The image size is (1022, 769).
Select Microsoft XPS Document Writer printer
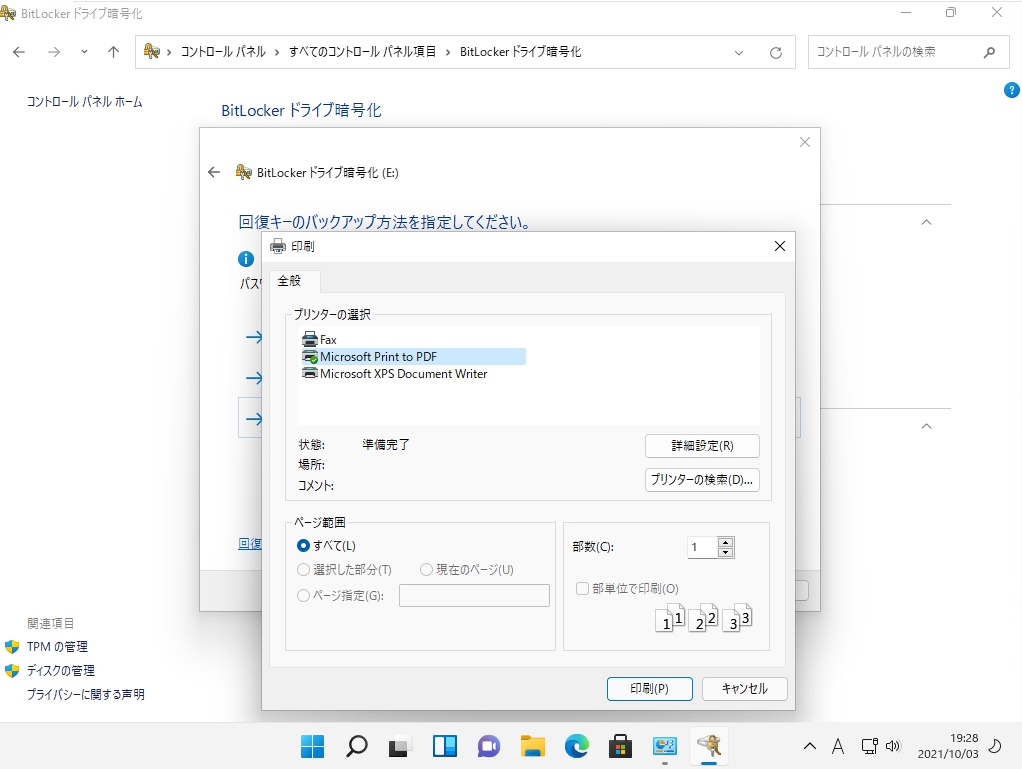pyautogui.click(x=395, y=373)
